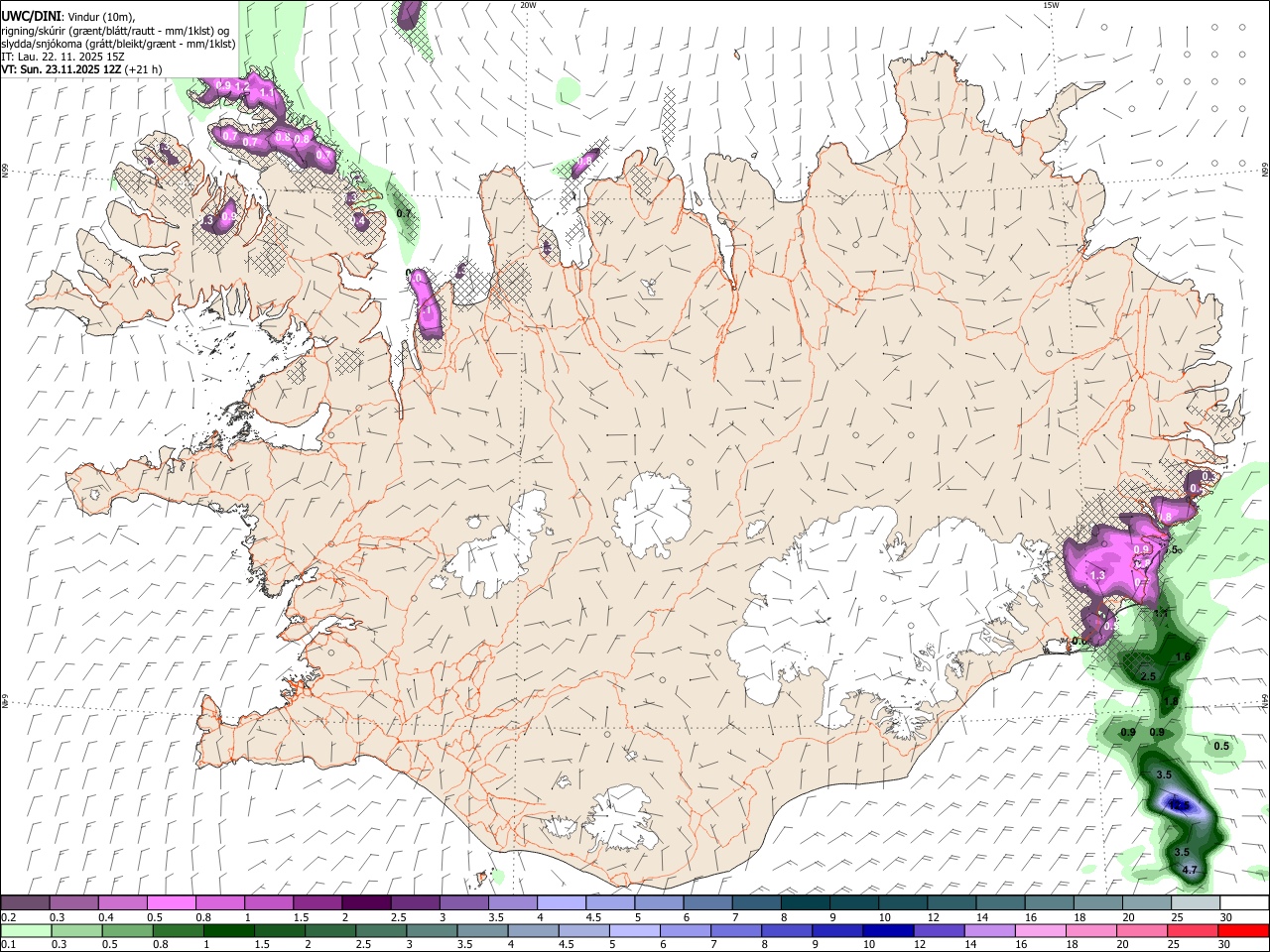
Task: Click the 1.8 rain value off the southeast coast
Action: (1171, 701)
